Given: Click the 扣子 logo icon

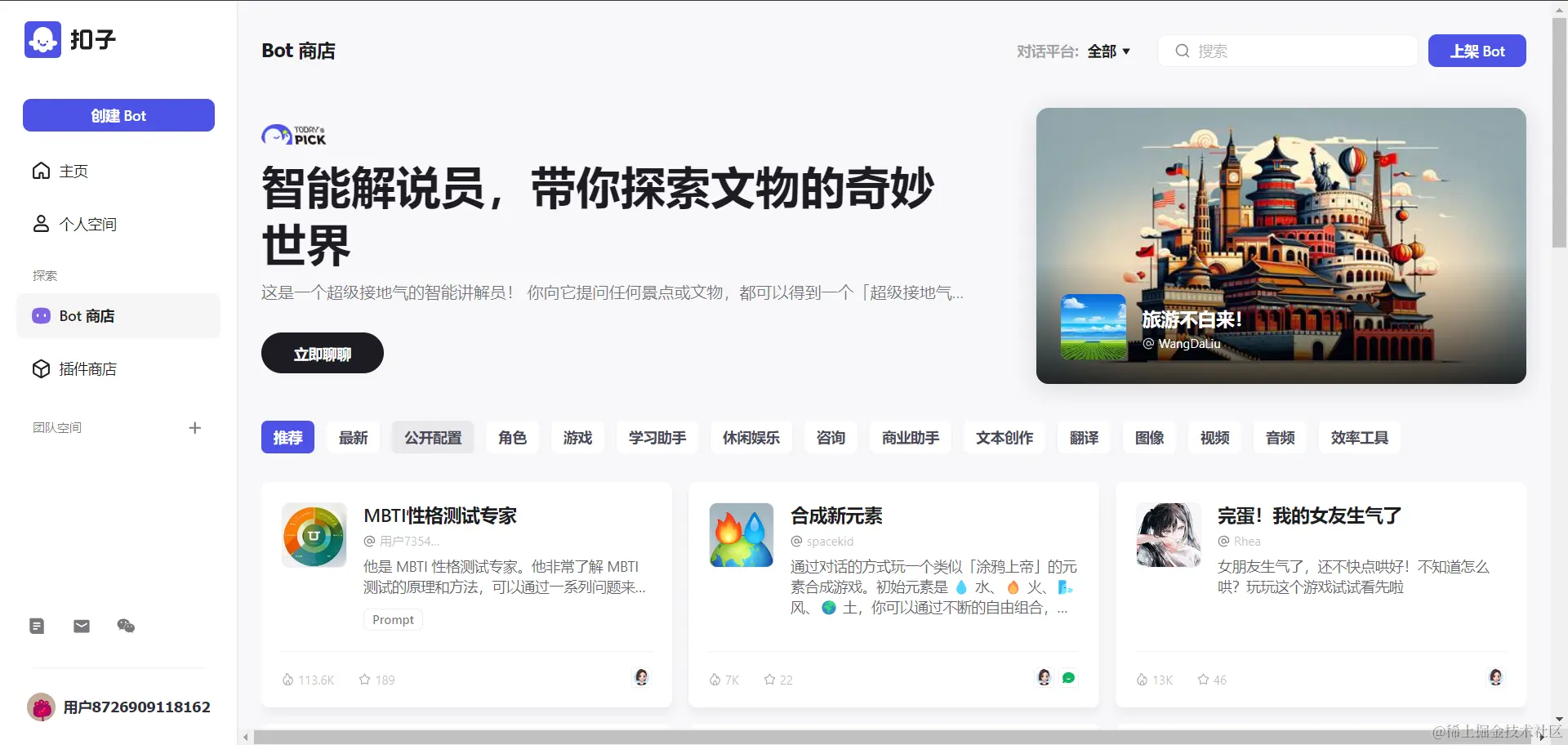Looking at the screenshot, I should click(x=42, y=39).
